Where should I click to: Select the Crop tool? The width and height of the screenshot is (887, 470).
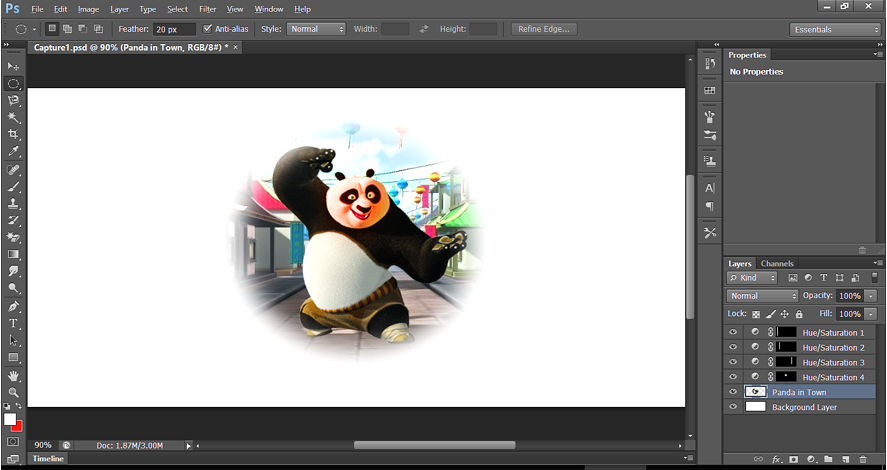pos(13,135)
